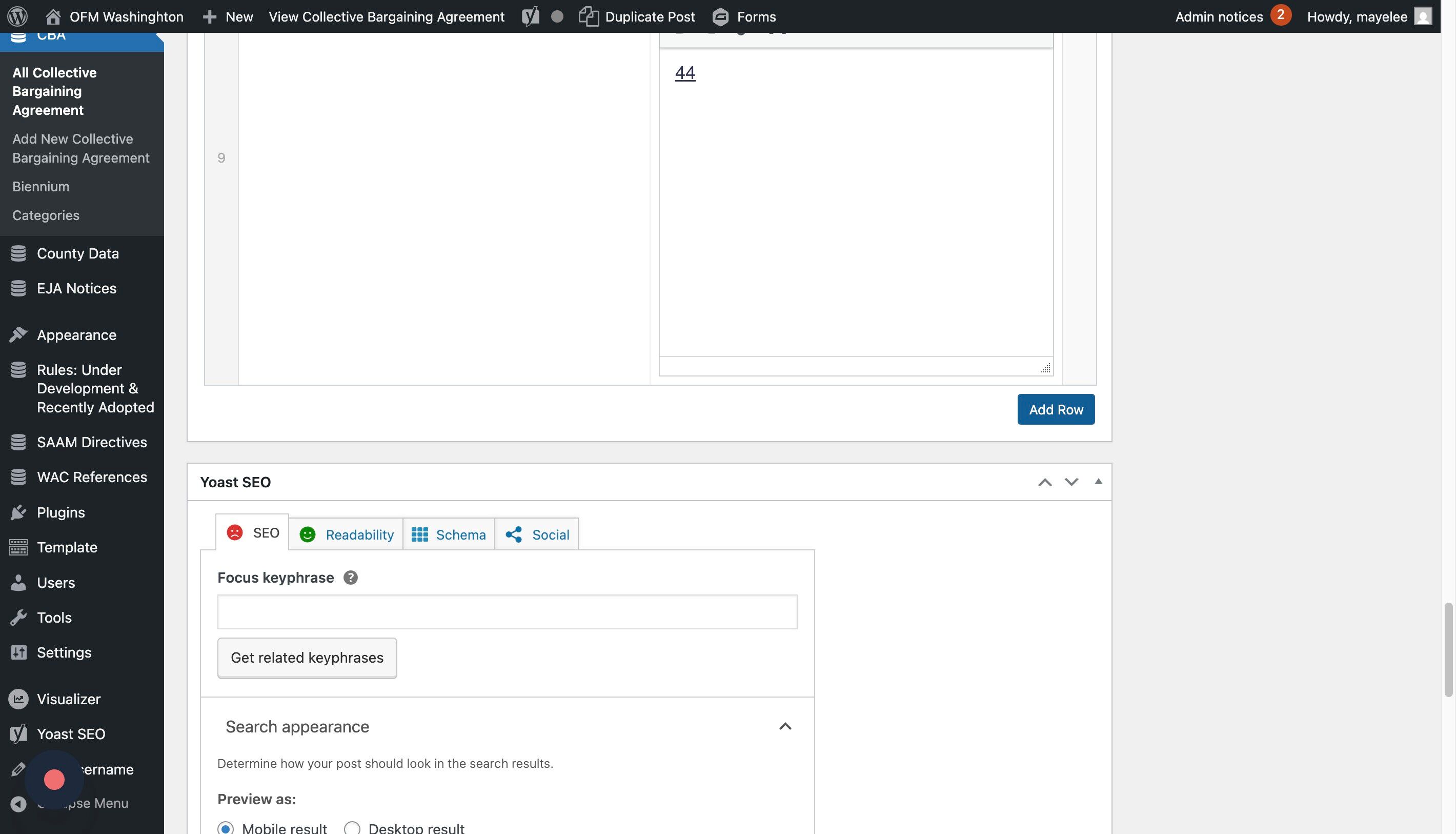Collapse the Search appearance section
This screenshot has width=1456, height=834.
[x=785, y=726]
